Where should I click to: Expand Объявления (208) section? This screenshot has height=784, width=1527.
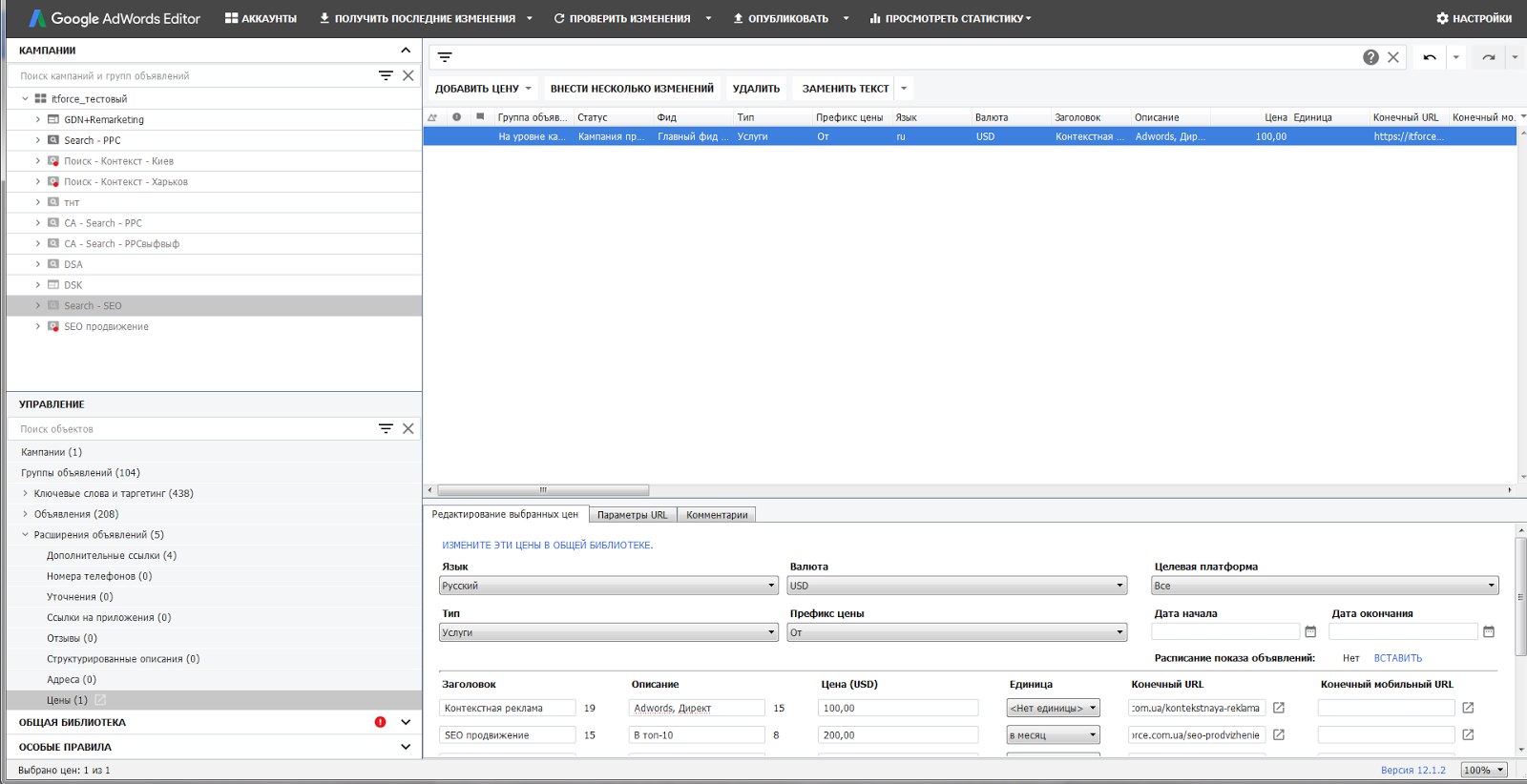click(26, 514)
